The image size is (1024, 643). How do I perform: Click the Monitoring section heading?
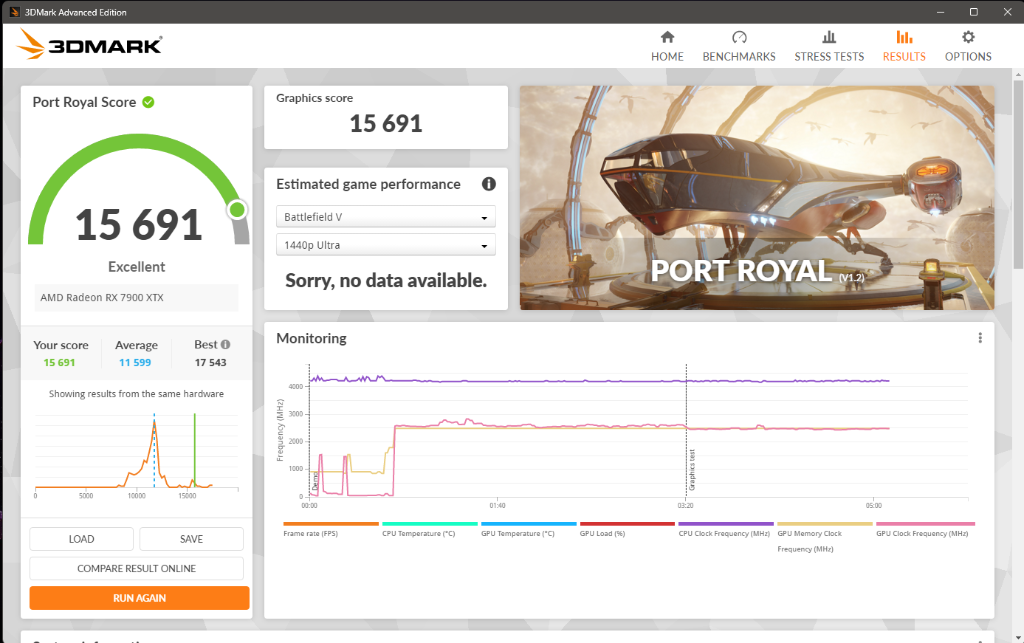coord(312,338)
